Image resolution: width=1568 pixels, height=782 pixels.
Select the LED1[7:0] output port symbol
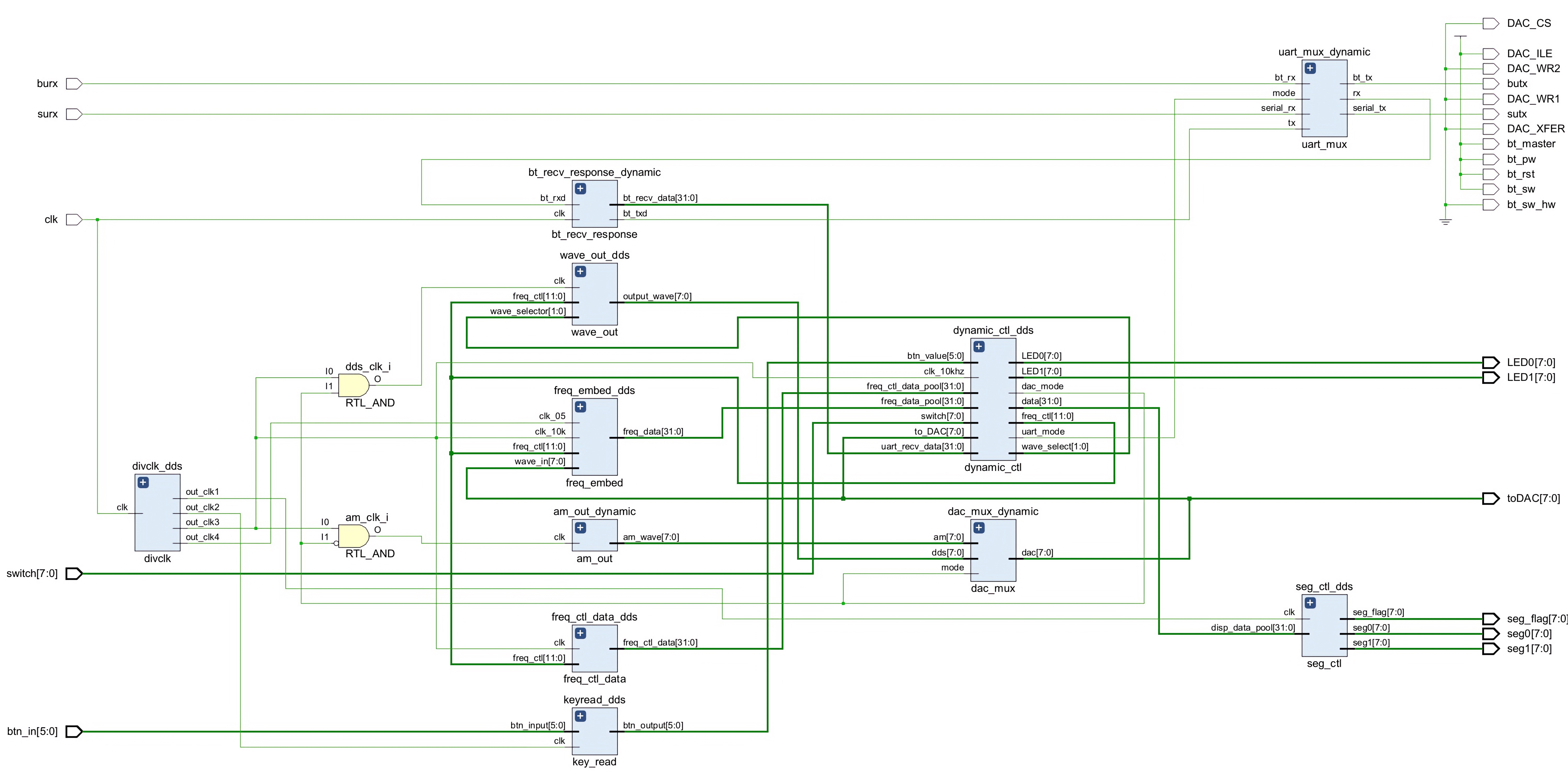click(1490, 378)
